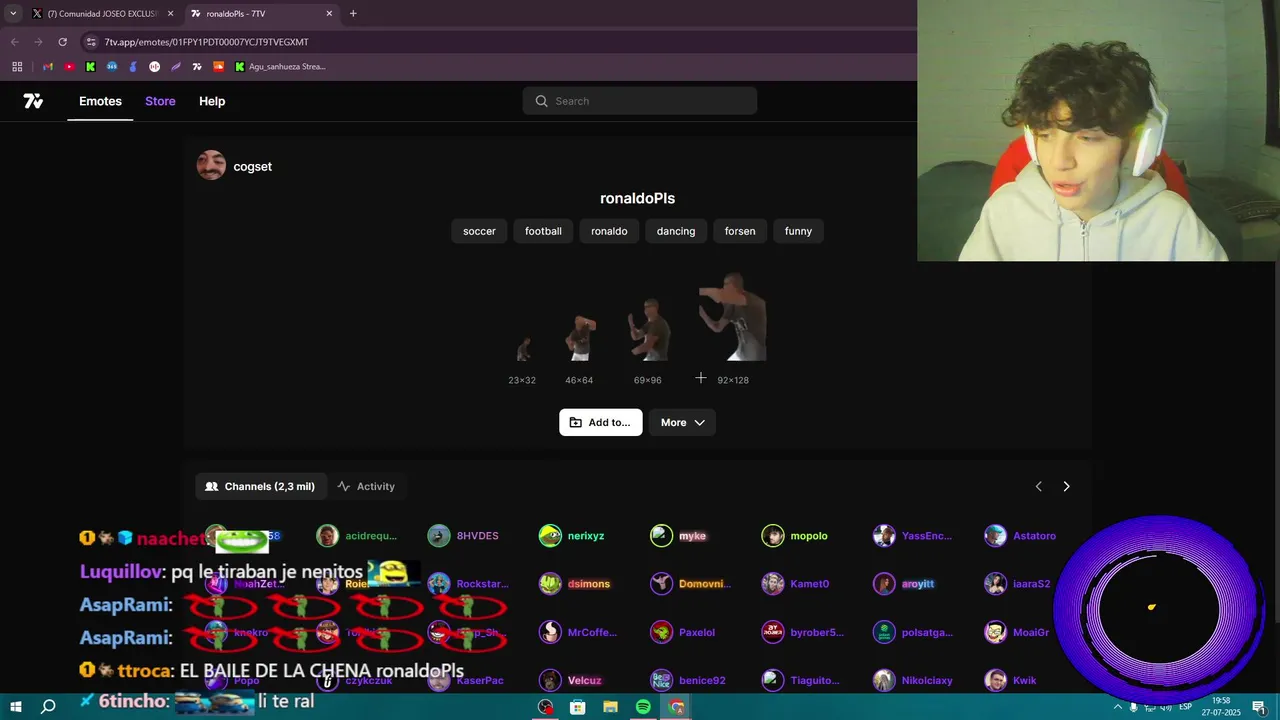
Task: Click the 23×32 emote preview
Action: [523, 350]
